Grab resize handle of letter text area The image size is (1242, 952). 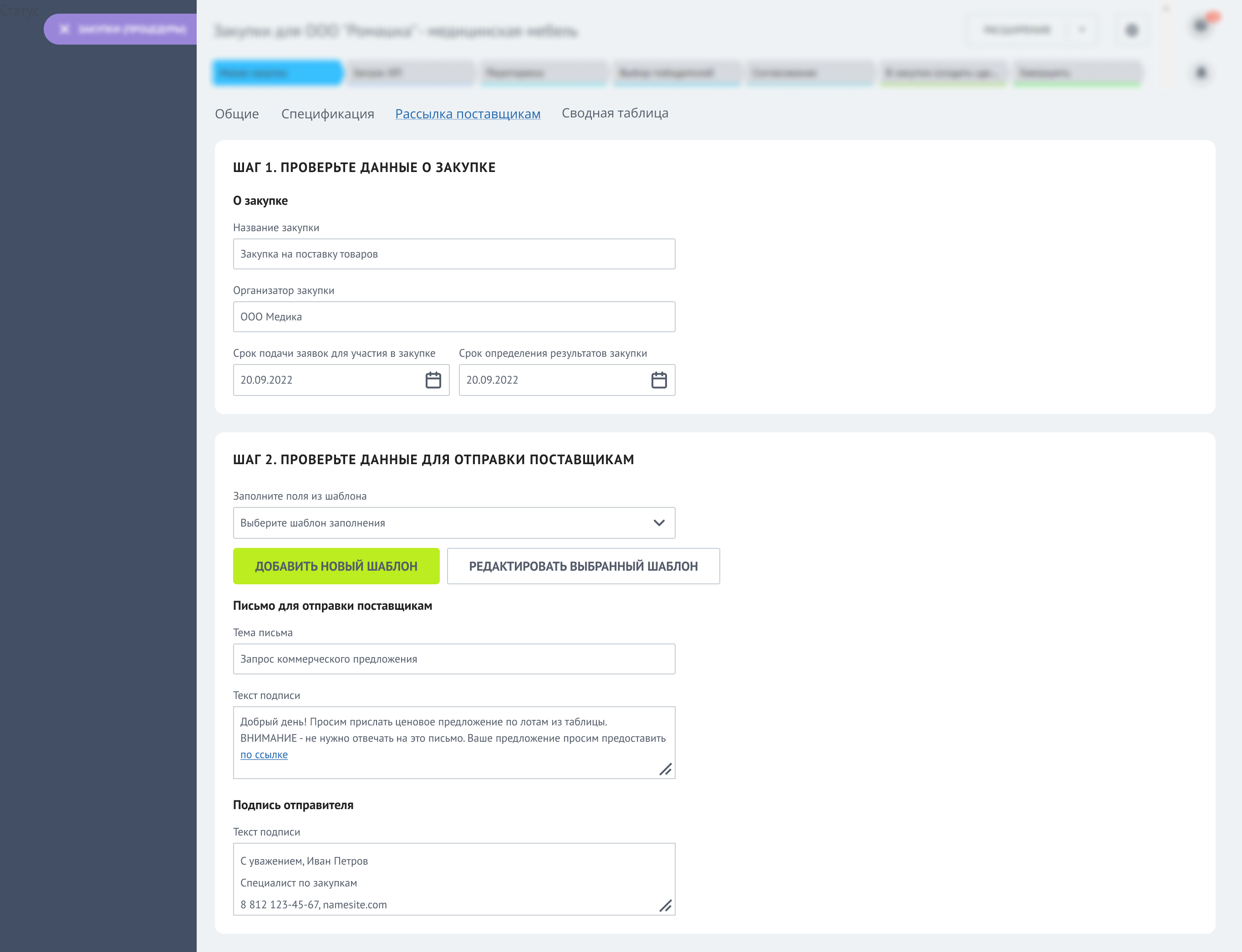pyautogui.click(x=666, y=769)
